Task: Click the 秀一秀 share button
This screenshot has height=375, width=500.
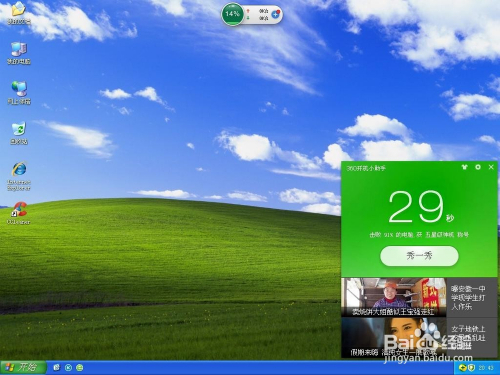Action: pos(419,256)
